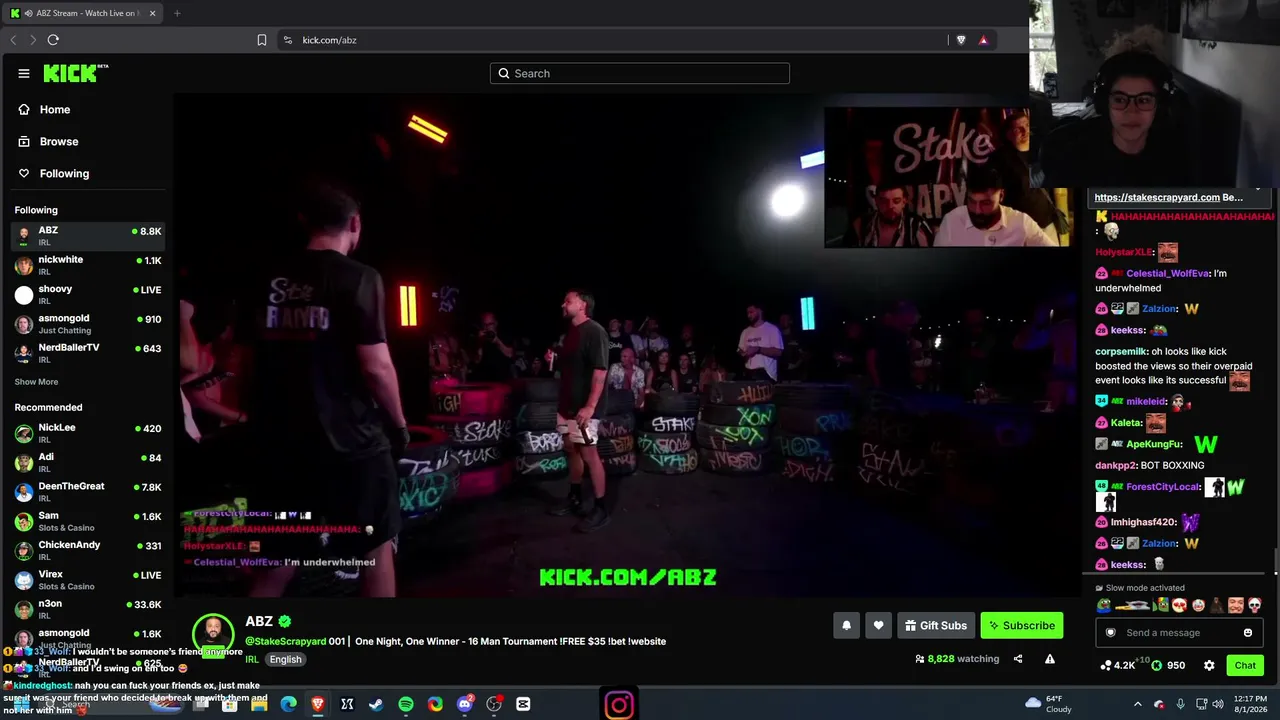Viewport: 1280px width, 720px height.
Task: Open the Brave Shields lion icon
Action: click(x=961, y=40)
